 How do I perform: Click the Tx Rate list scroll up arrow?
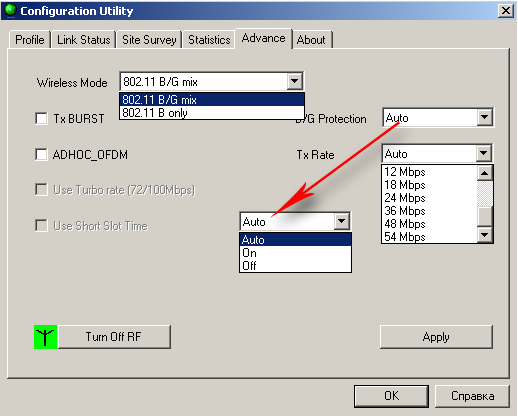pyautogui.click(x=485, y=173)
